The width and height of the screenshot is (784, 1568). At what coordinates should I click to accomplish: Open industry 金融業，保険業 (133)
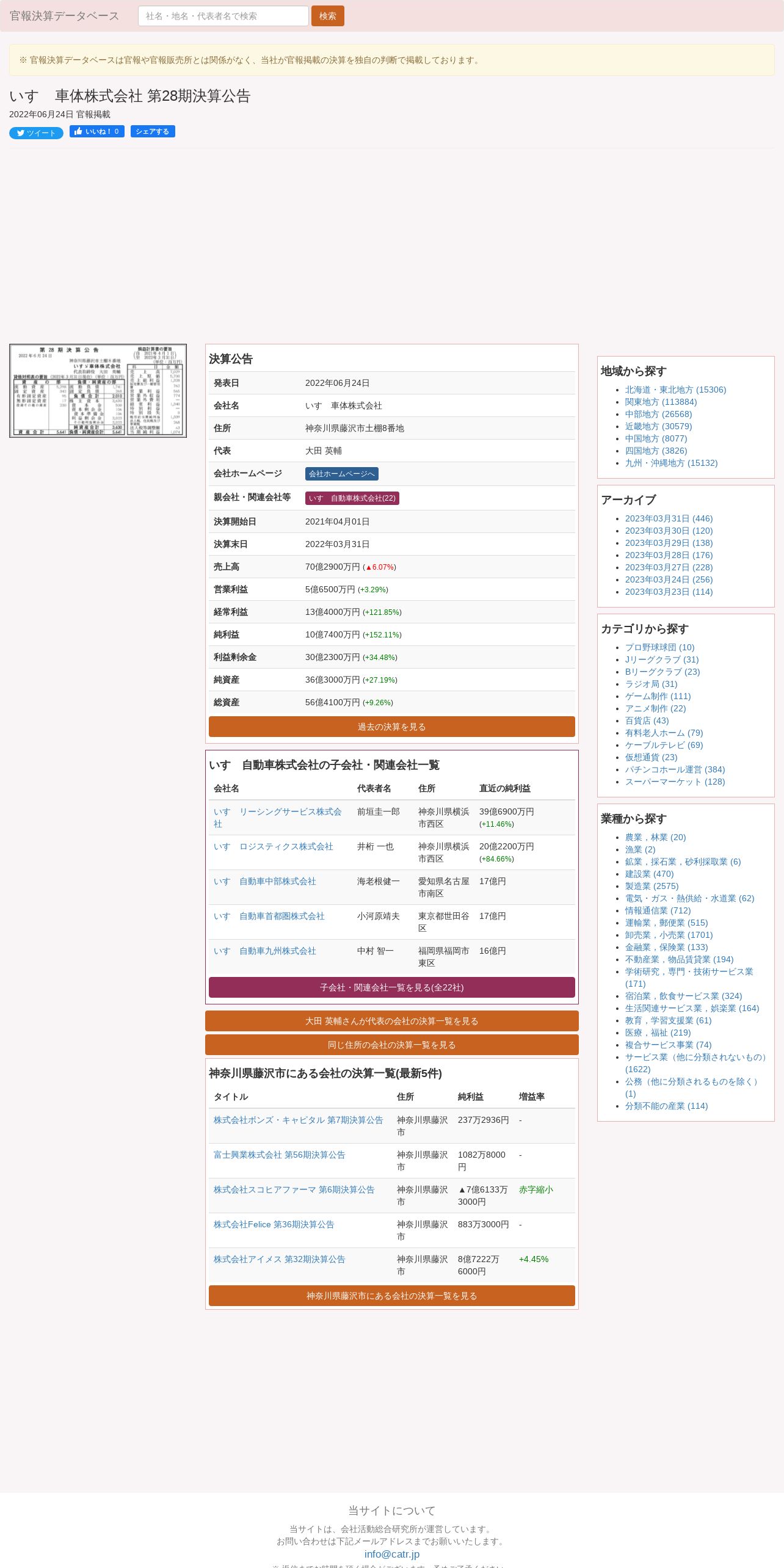coord(666,947)
